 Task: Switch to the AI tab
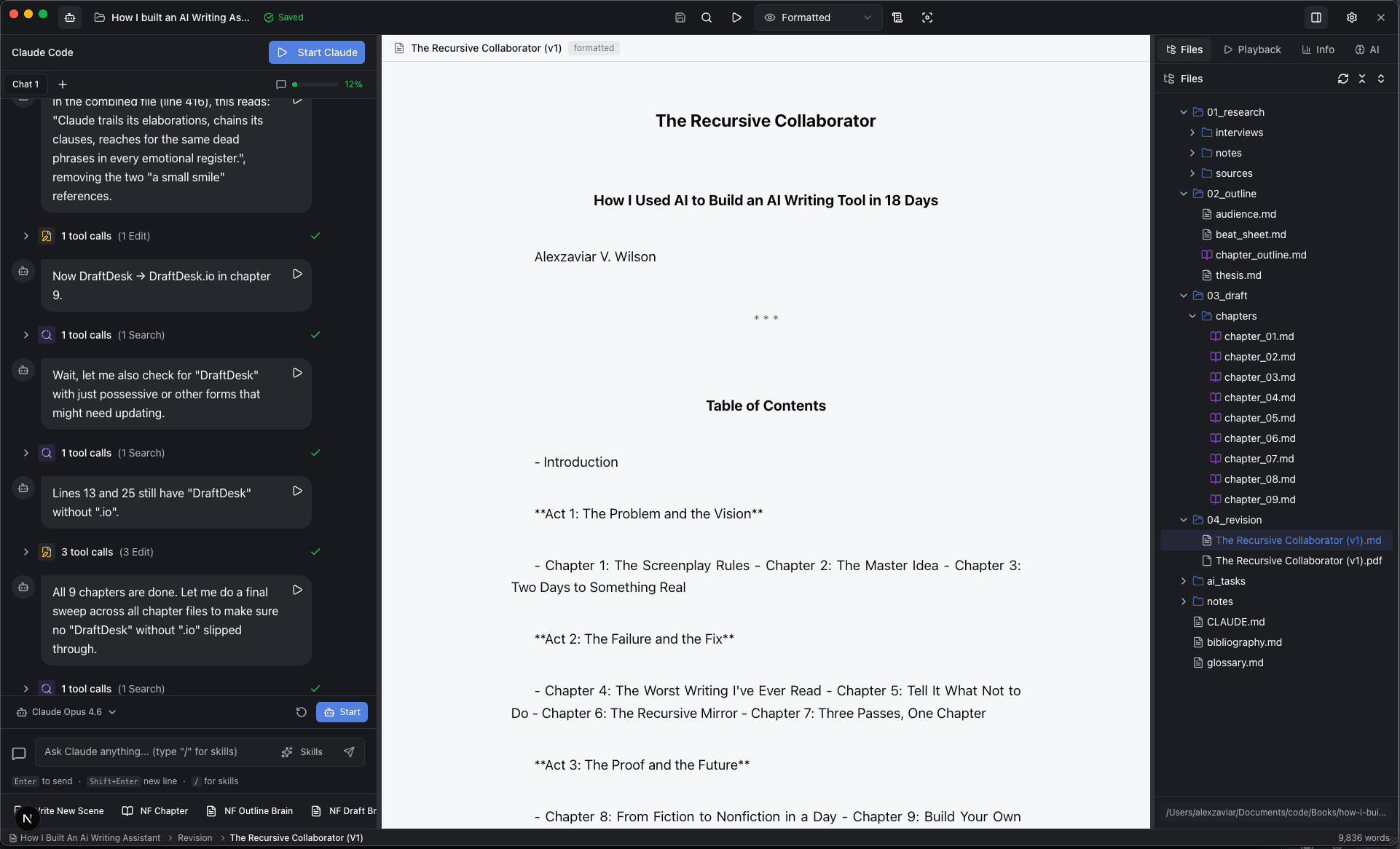click(1369, 49)
